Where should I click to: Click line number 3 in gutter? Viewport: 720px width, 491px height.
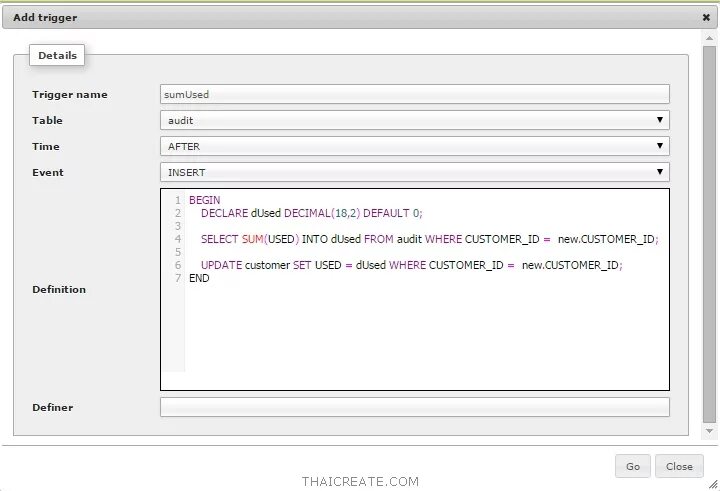(178, 226)
